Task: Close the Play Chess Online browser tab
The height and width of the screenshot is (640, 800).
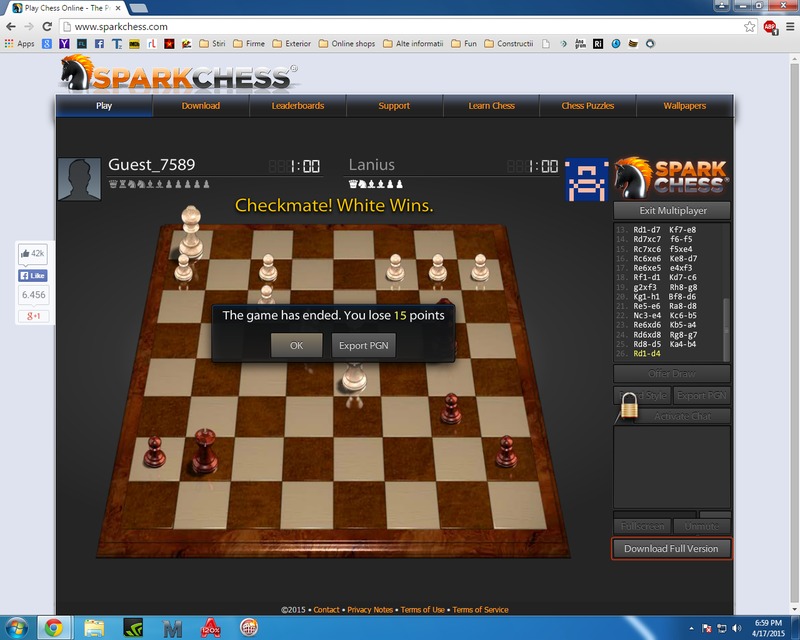Action: click(x=118, y=8)
